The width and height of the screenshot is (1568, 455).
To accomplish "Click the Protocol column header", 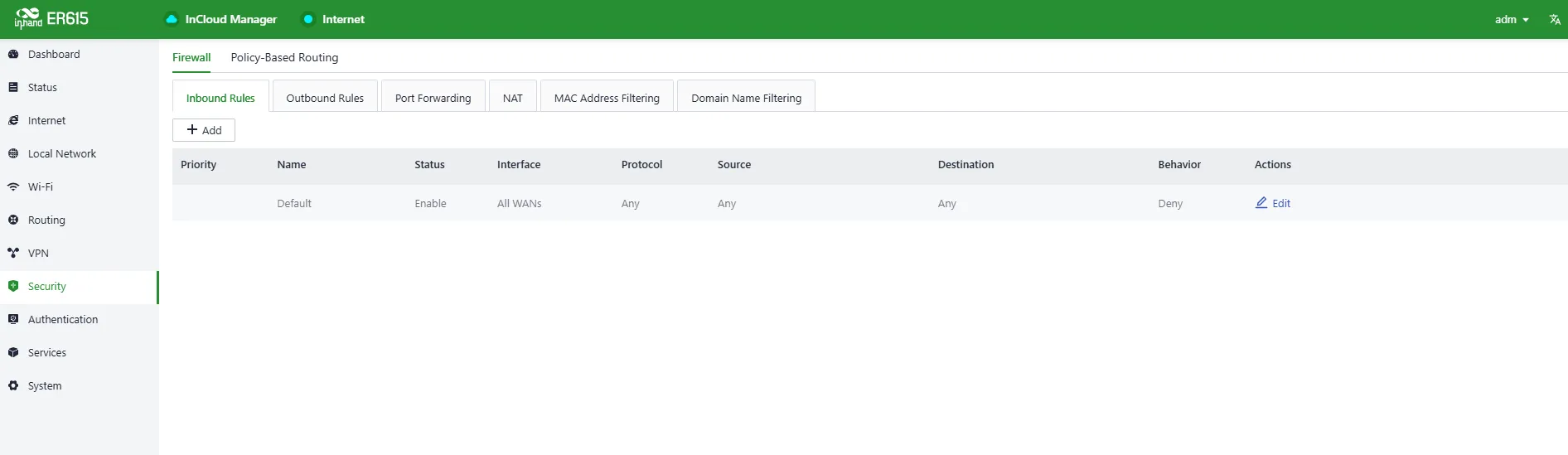I will [641, 164].
